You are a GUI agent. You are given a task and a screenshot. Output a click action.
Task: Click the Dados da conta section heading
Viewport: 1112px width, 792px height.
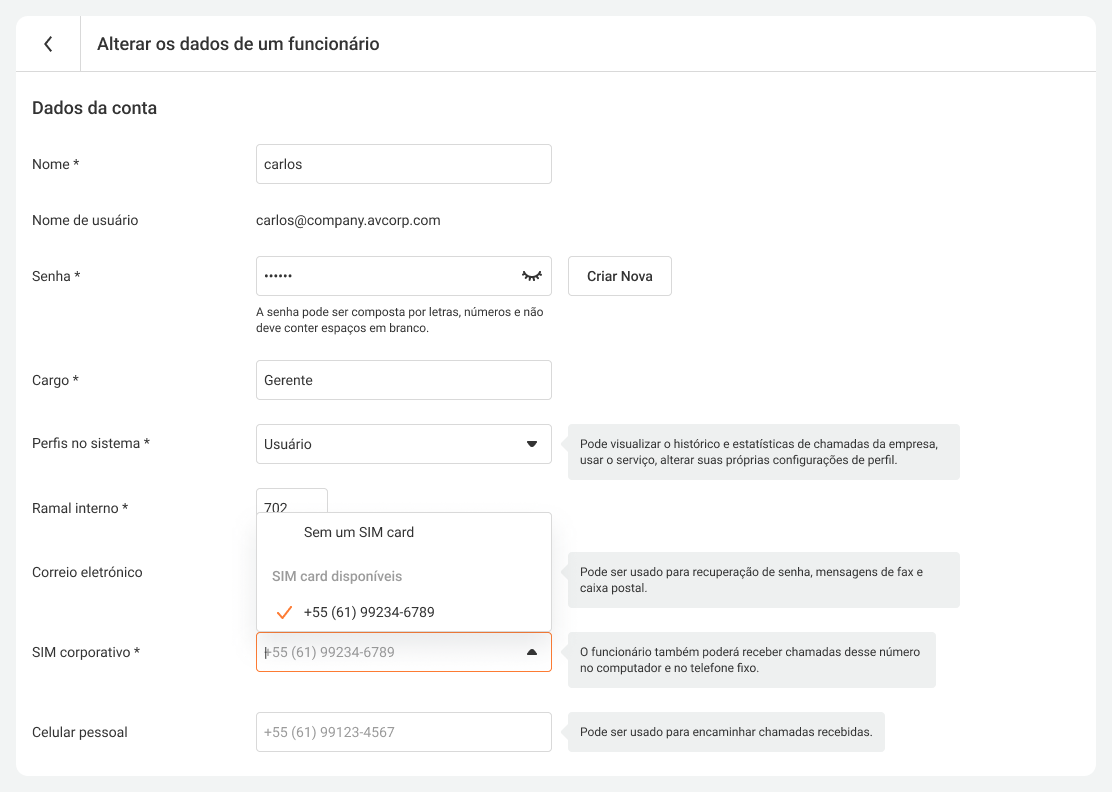(x=94, y=108)
